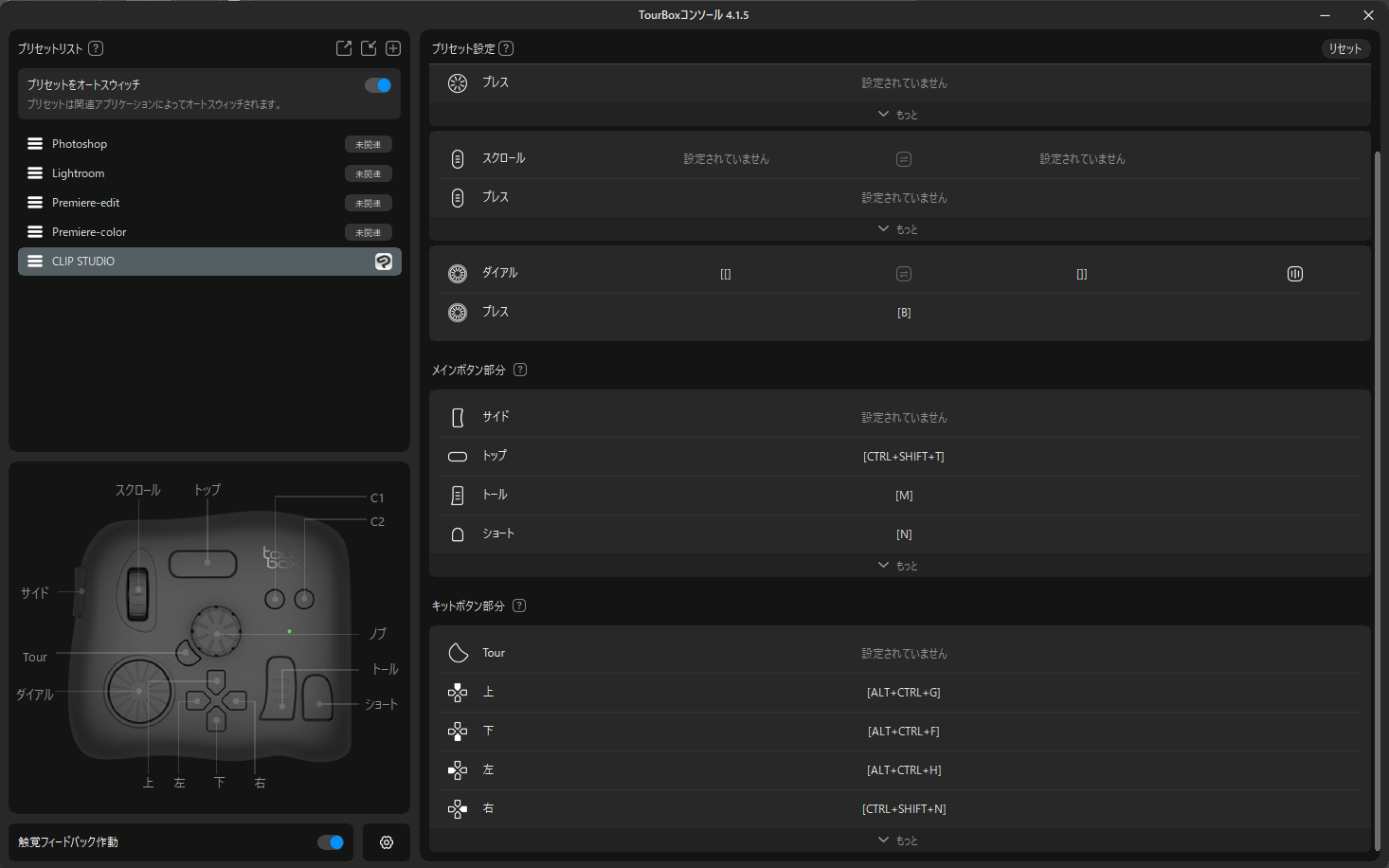Edit left button shortcut [ALT+CTRL+H]
The height and width of the screenshot is (868, 1389).
point(904,770)
